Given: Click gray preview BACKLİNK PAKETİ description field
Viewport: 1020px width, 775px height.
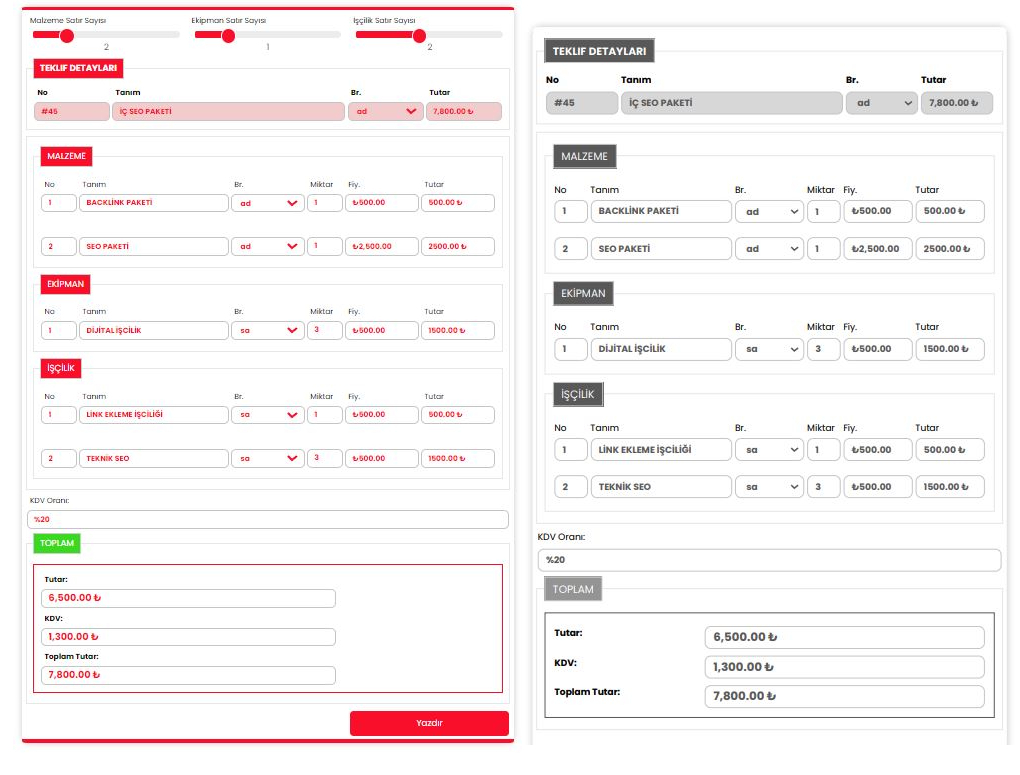Looking at the screenshot, I should [x=661, y=211].
